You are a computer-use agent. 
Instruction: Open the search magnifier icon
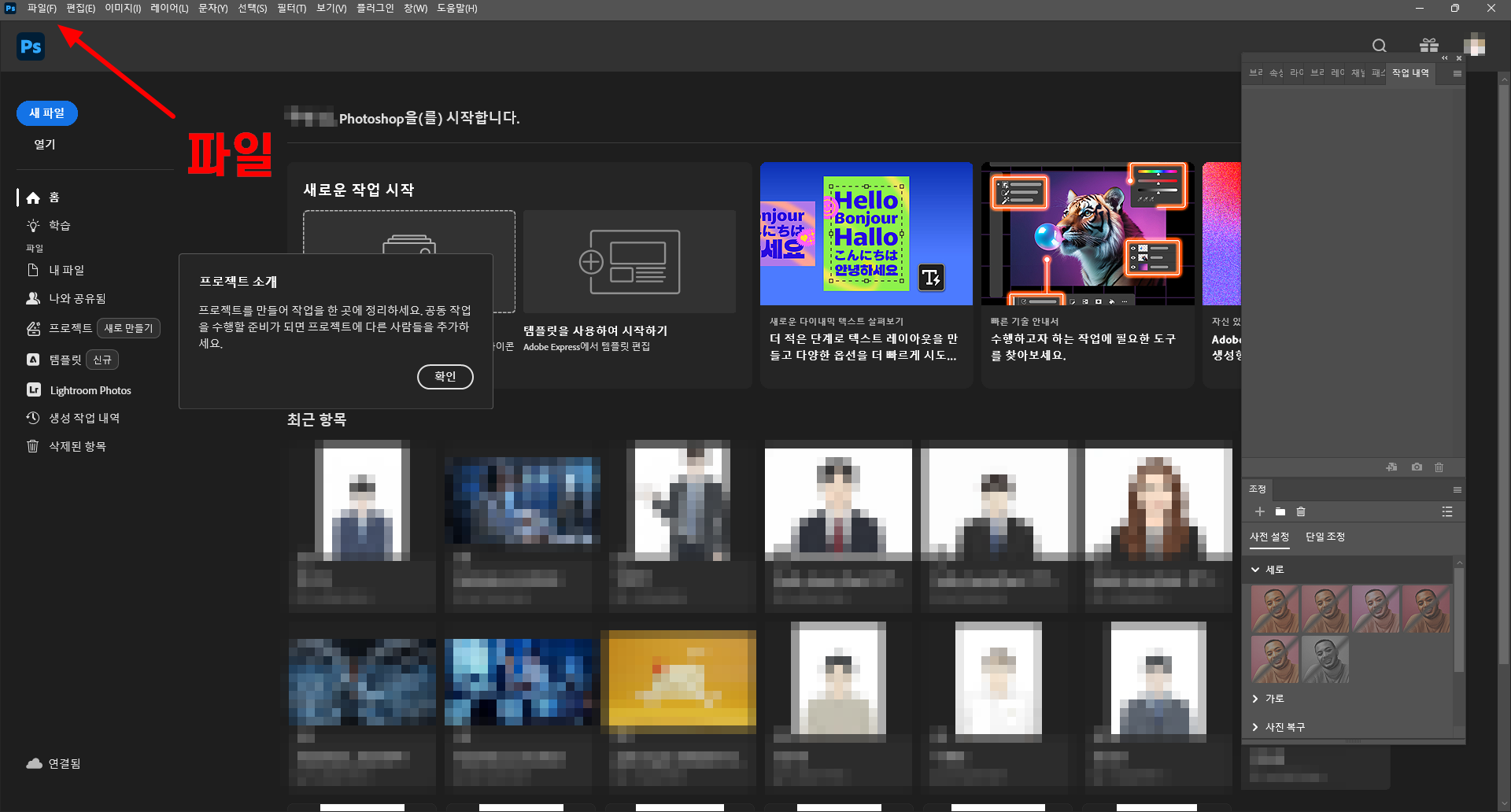tap(1379, 46)
